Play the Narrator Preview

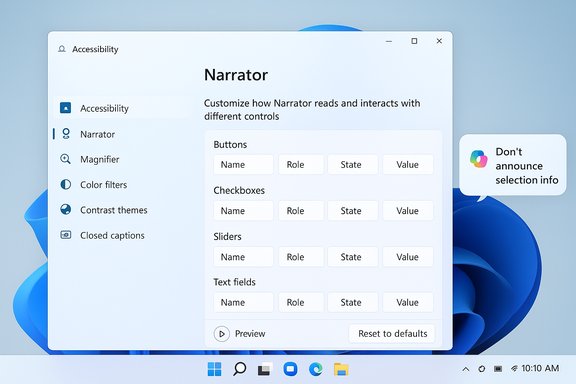pos(222,334)
